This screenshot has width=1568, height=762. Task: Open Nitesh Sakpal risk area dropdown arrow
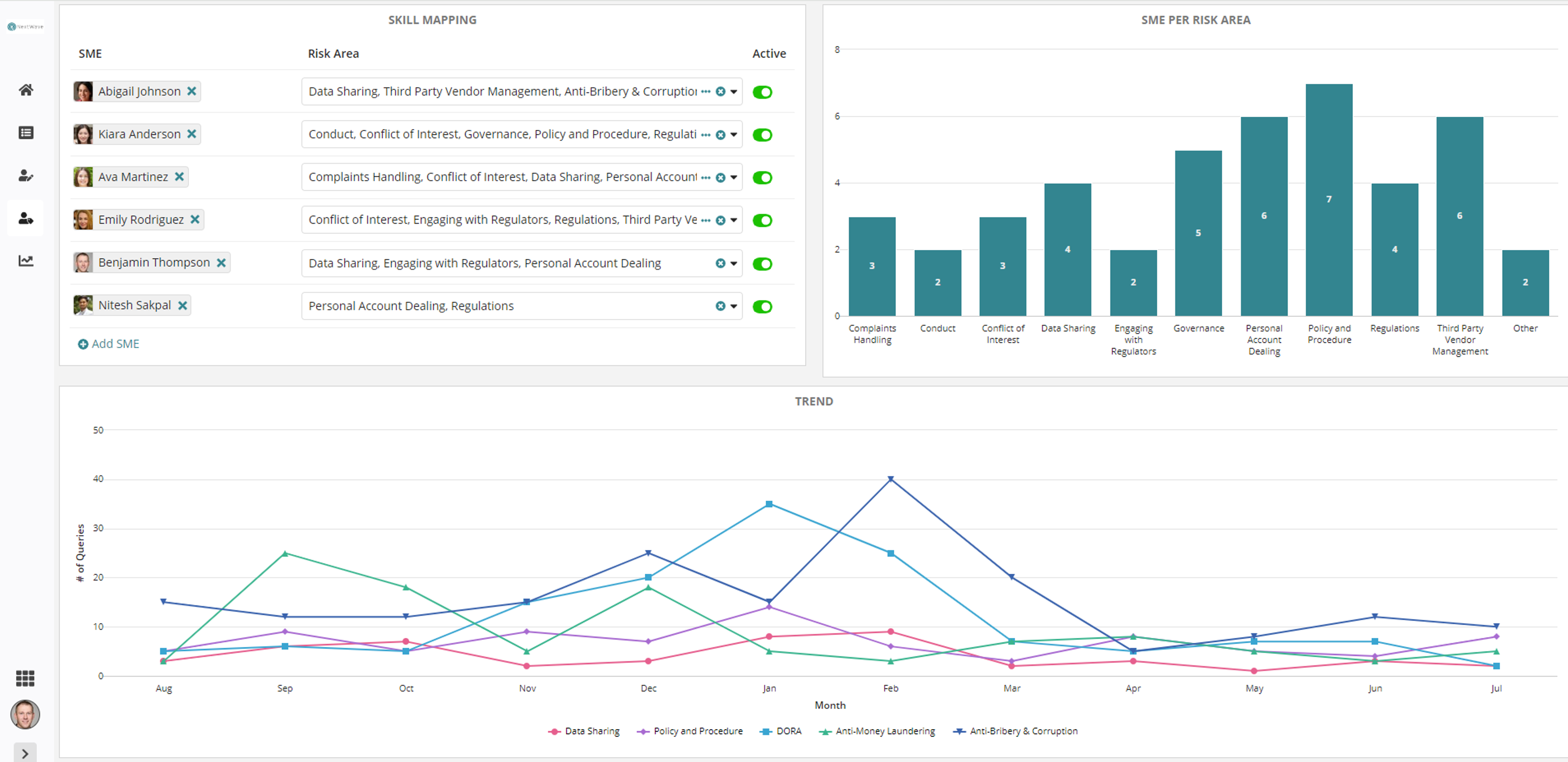734,306
